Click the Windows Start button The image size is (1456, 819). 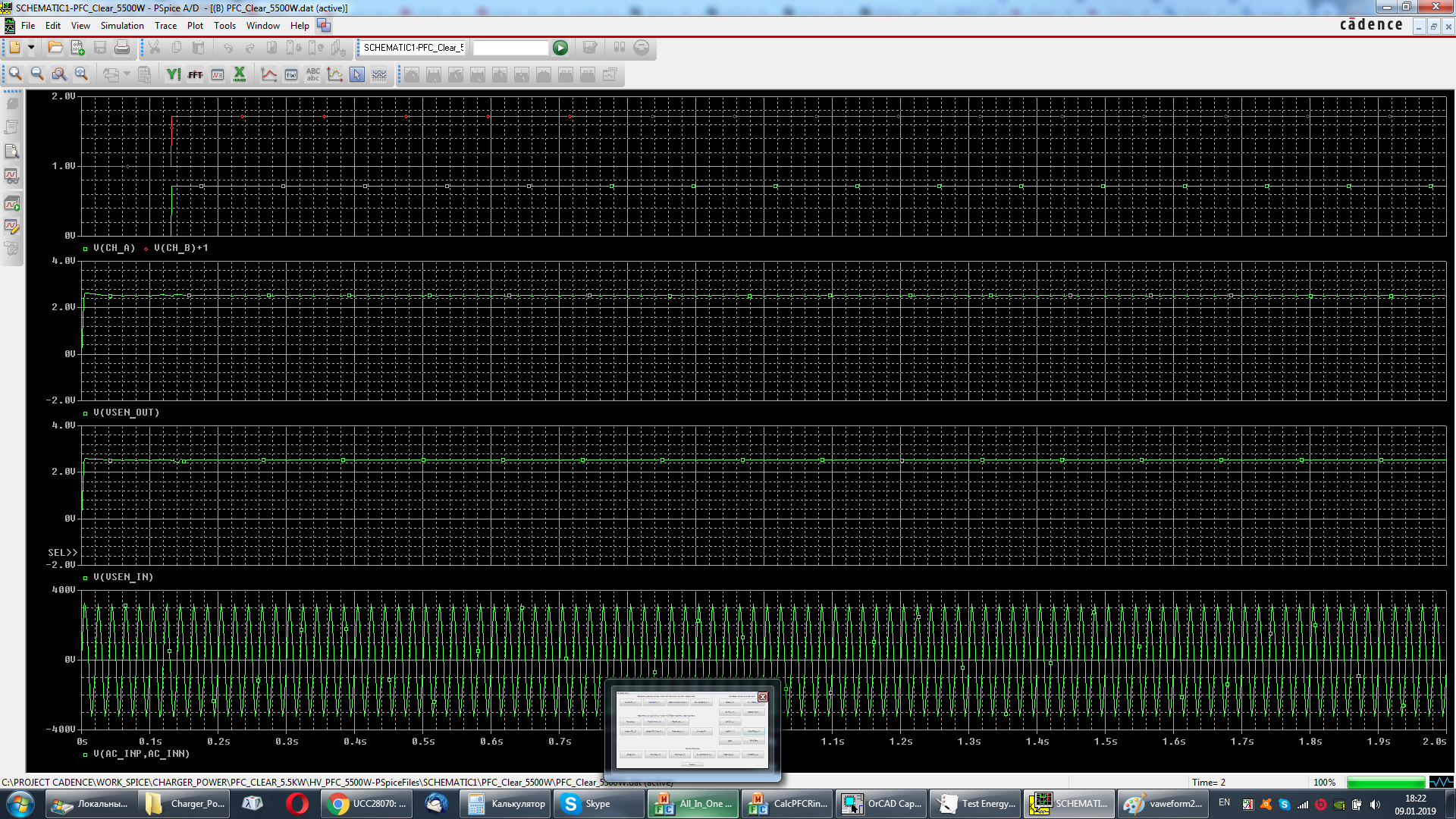click(x=20, y=804)
